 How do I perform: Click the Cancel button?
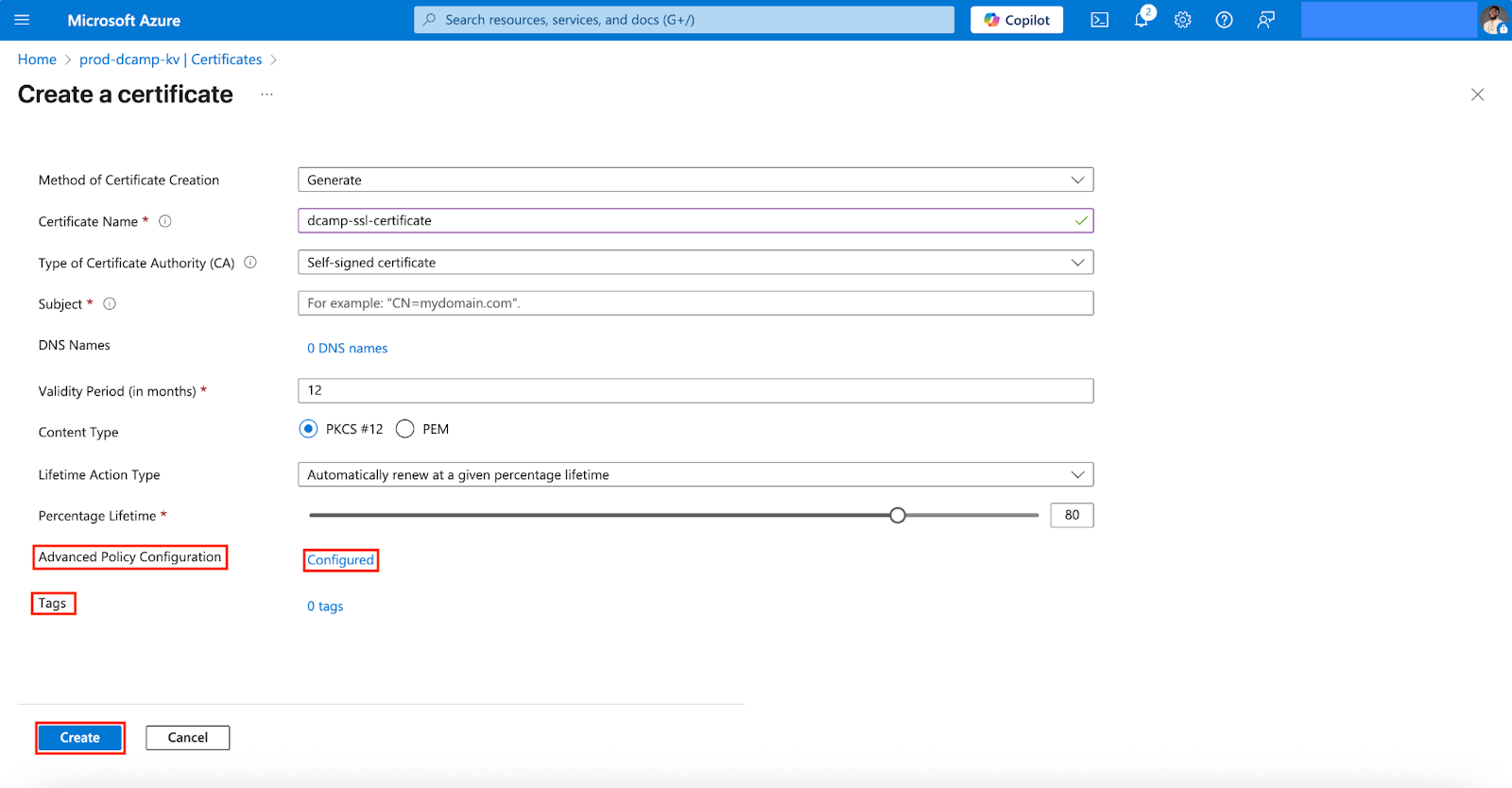coord(188,738)
